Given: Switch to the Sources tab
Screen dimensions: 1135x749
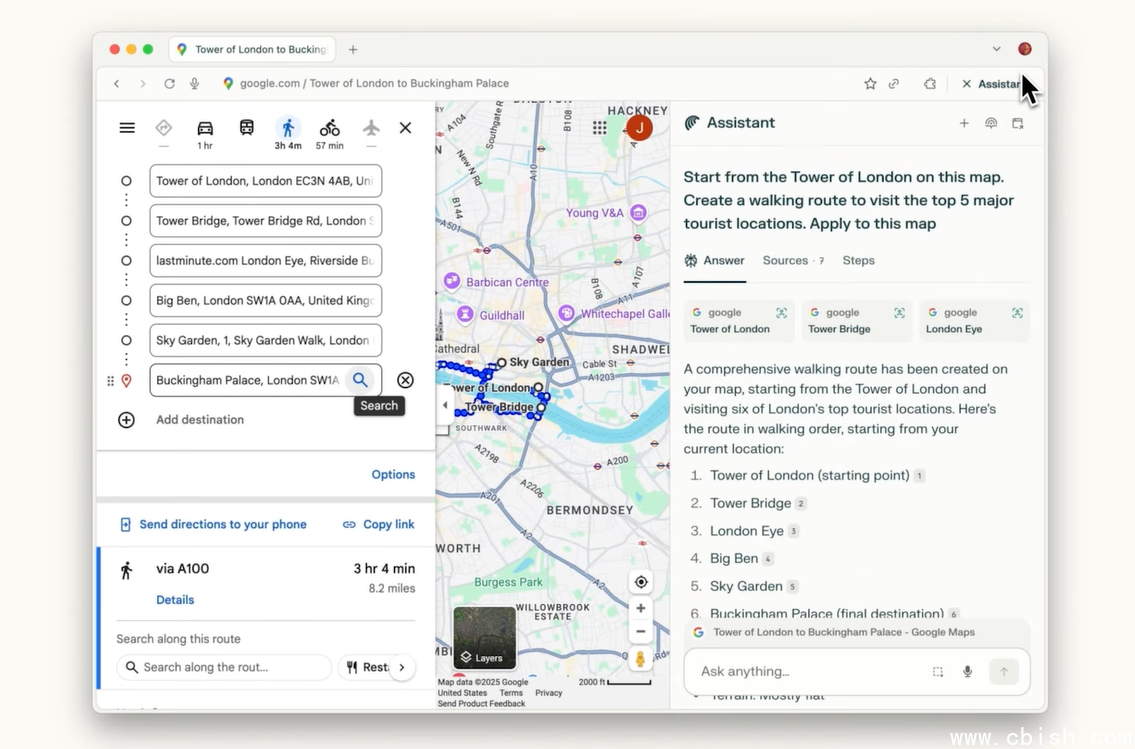Looking at the screenshot, I should pyautogui.click(x=793, y=261).
